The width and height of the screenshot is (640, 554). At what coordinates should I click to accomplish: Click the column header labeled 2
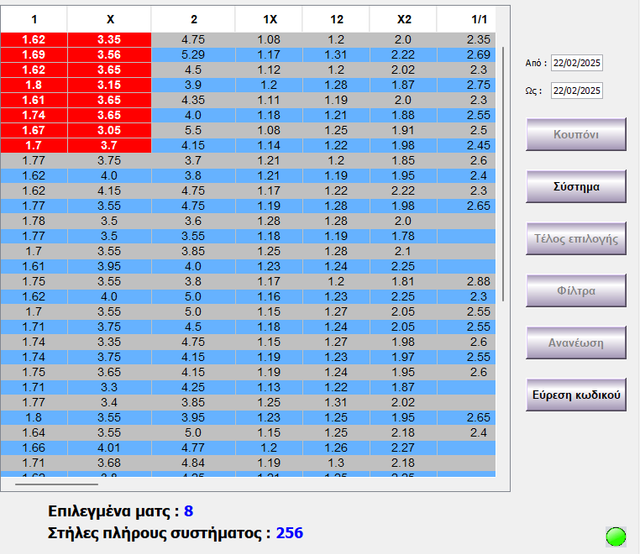193,19
